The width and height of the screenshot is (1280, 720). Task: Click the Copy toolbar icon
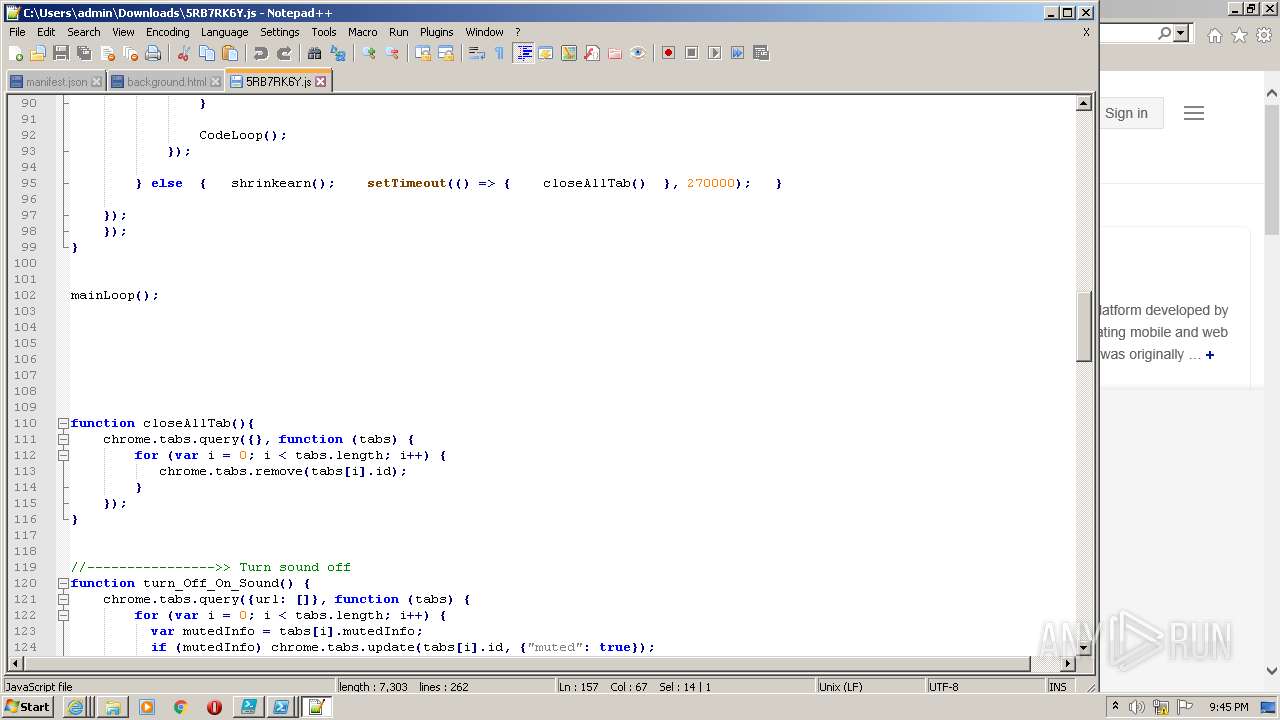click(x=207, y=53)
